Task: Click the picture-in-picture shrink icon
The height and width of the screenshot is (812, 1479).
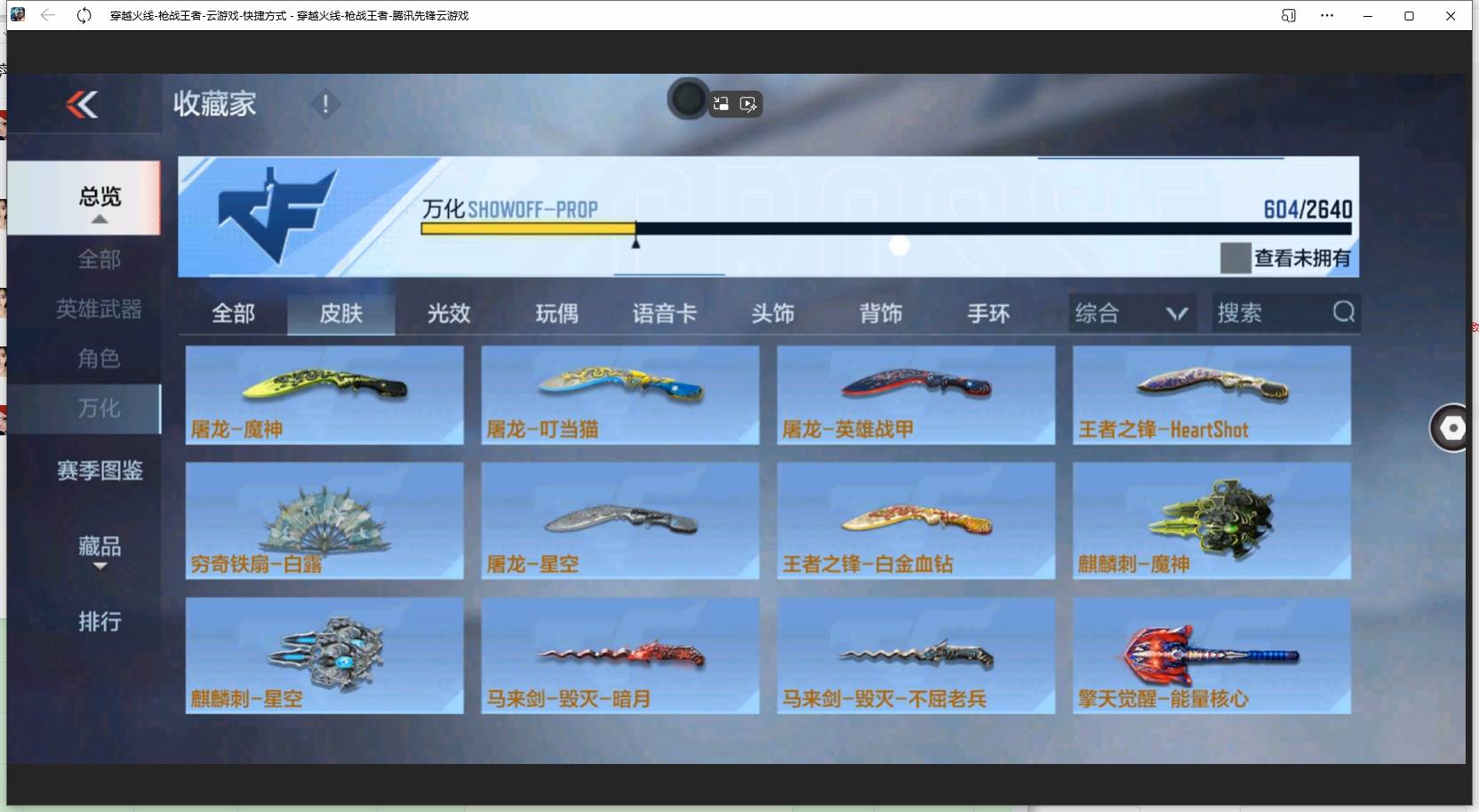Action: (721, 104)
